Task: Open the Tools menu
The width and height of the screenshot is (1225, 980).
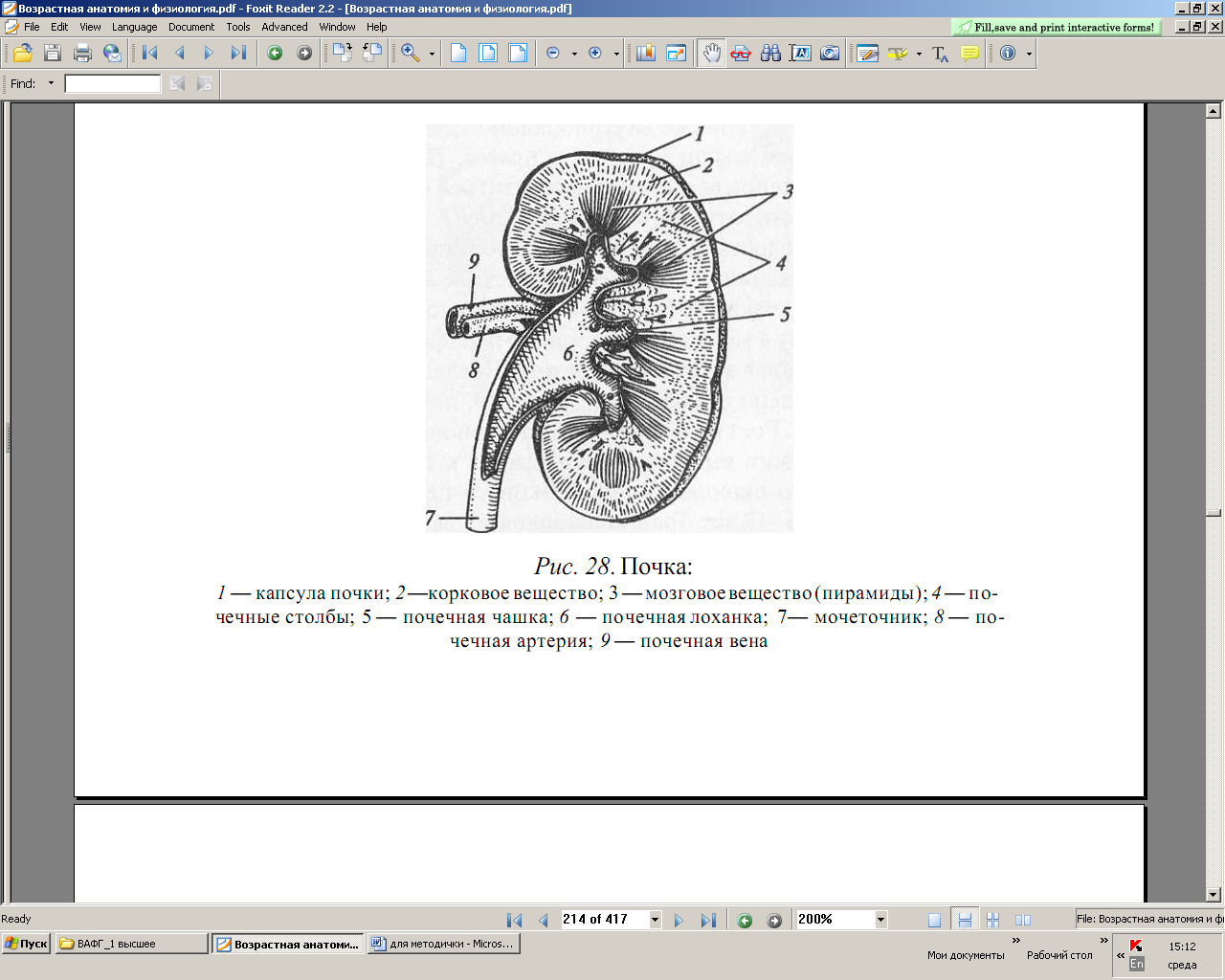Action: point(238,27)
